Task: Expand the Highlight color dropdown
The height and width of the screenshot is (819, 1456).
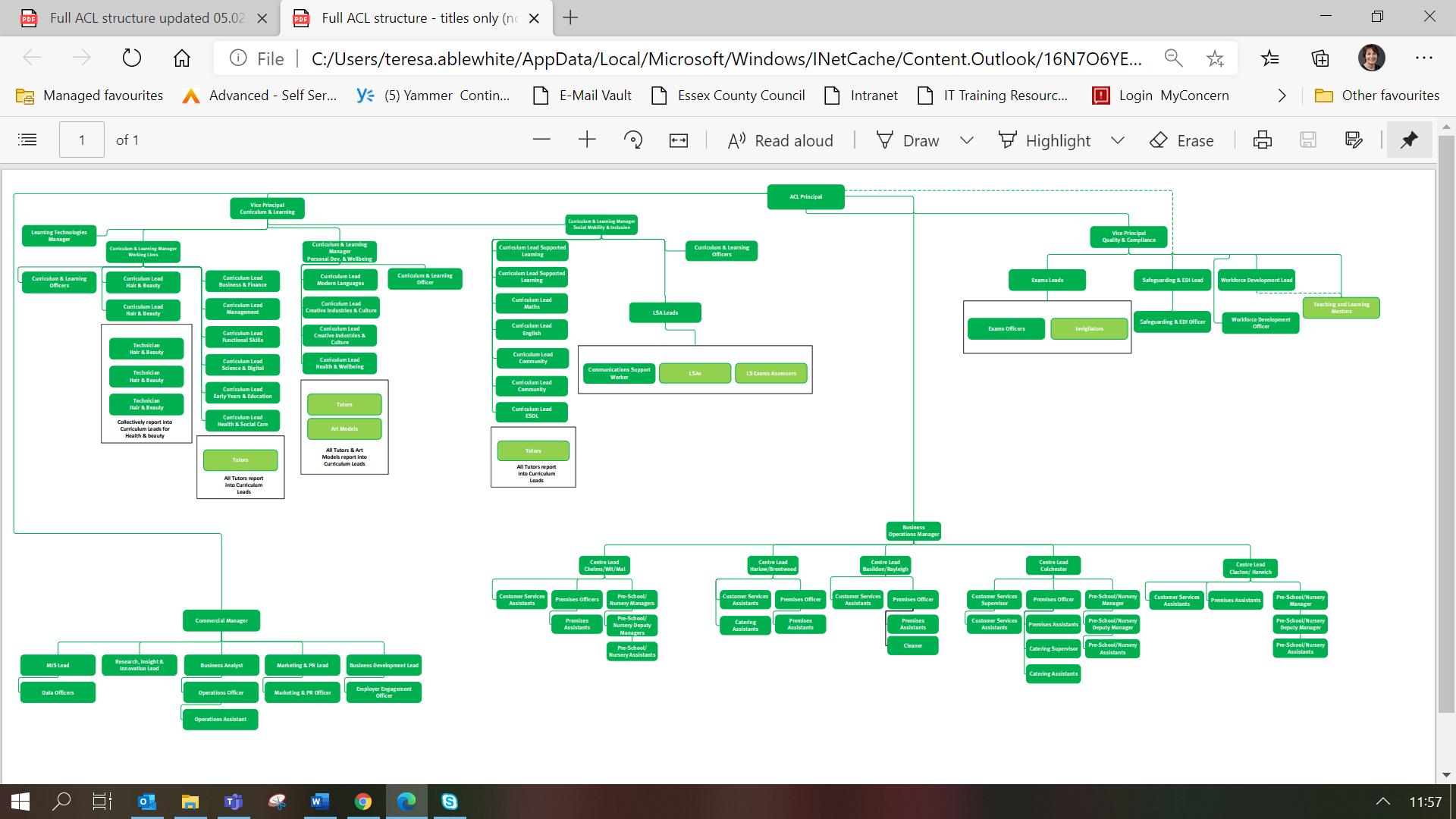Action: coord(1118,140)
